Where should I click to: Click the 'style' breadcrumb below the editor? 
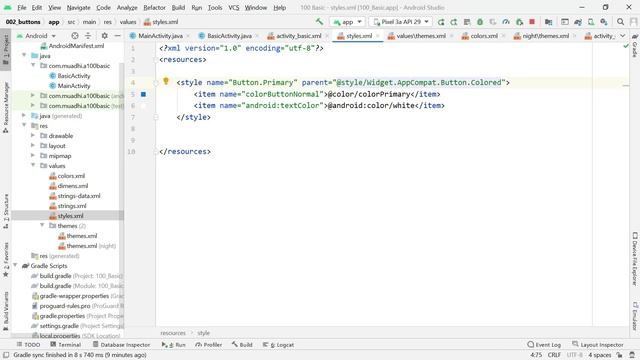[203, 333]
